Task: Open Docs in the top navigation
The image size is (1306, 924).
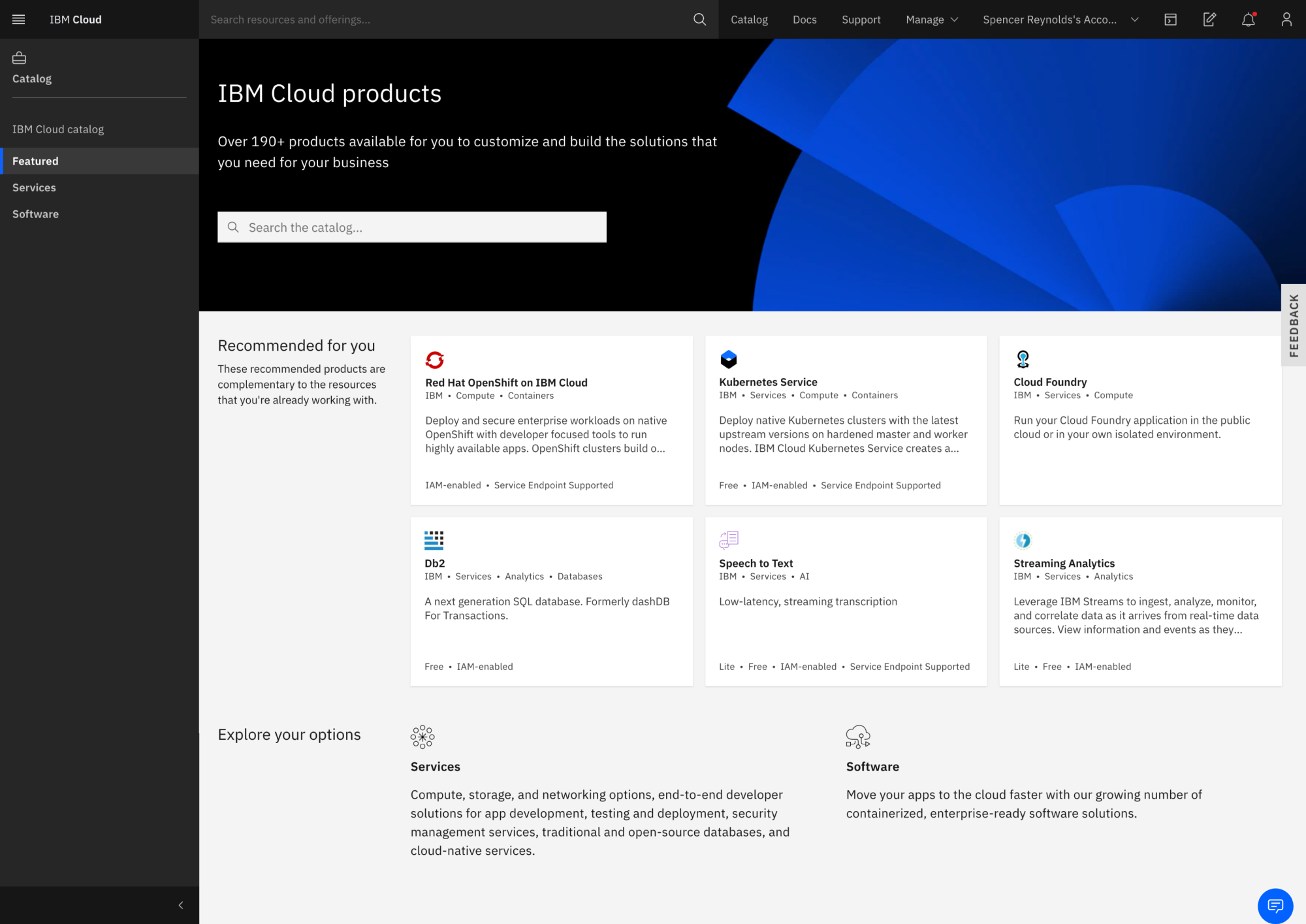Action: 804,20
